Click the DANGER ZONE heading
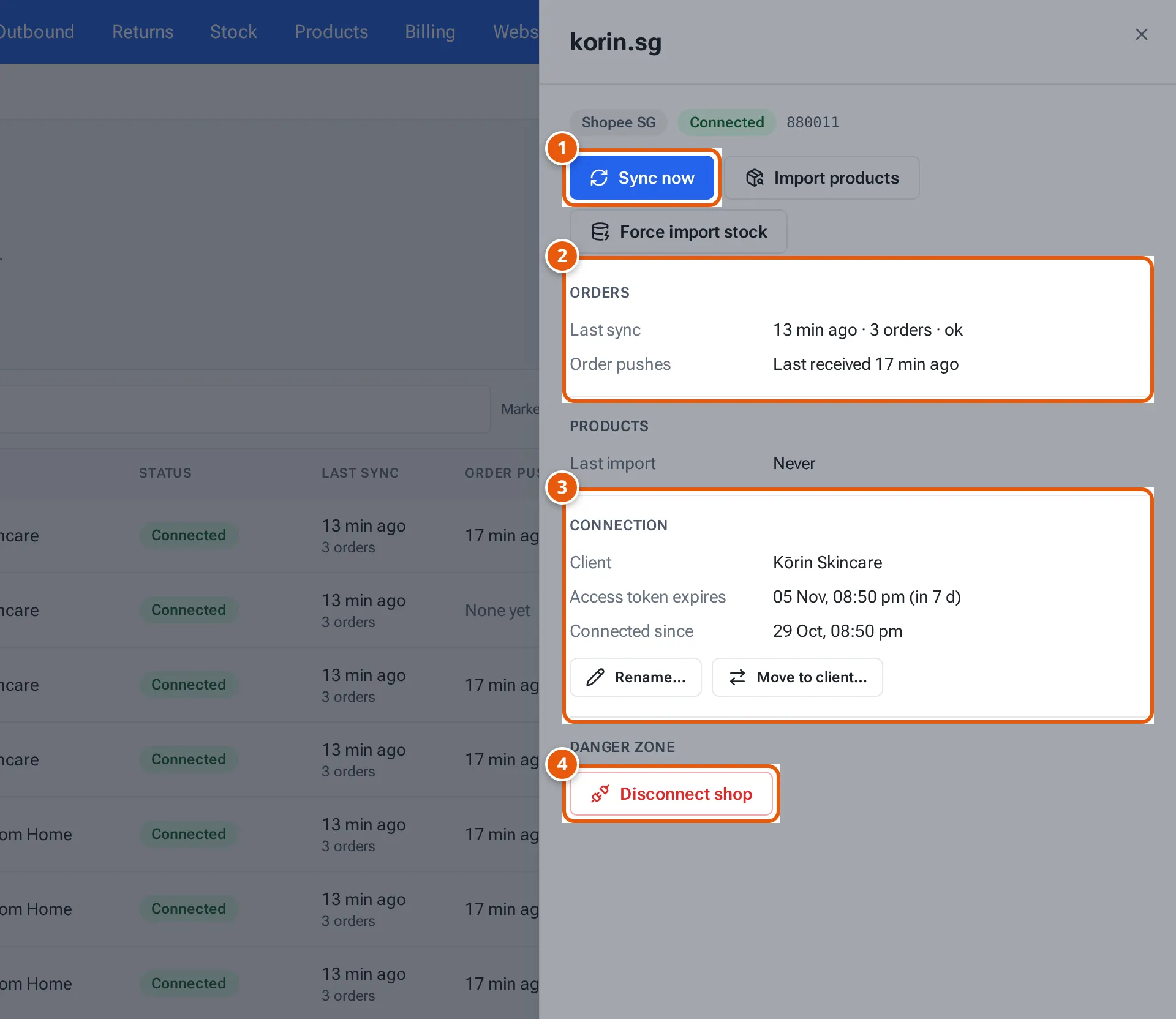 (622, 747)
